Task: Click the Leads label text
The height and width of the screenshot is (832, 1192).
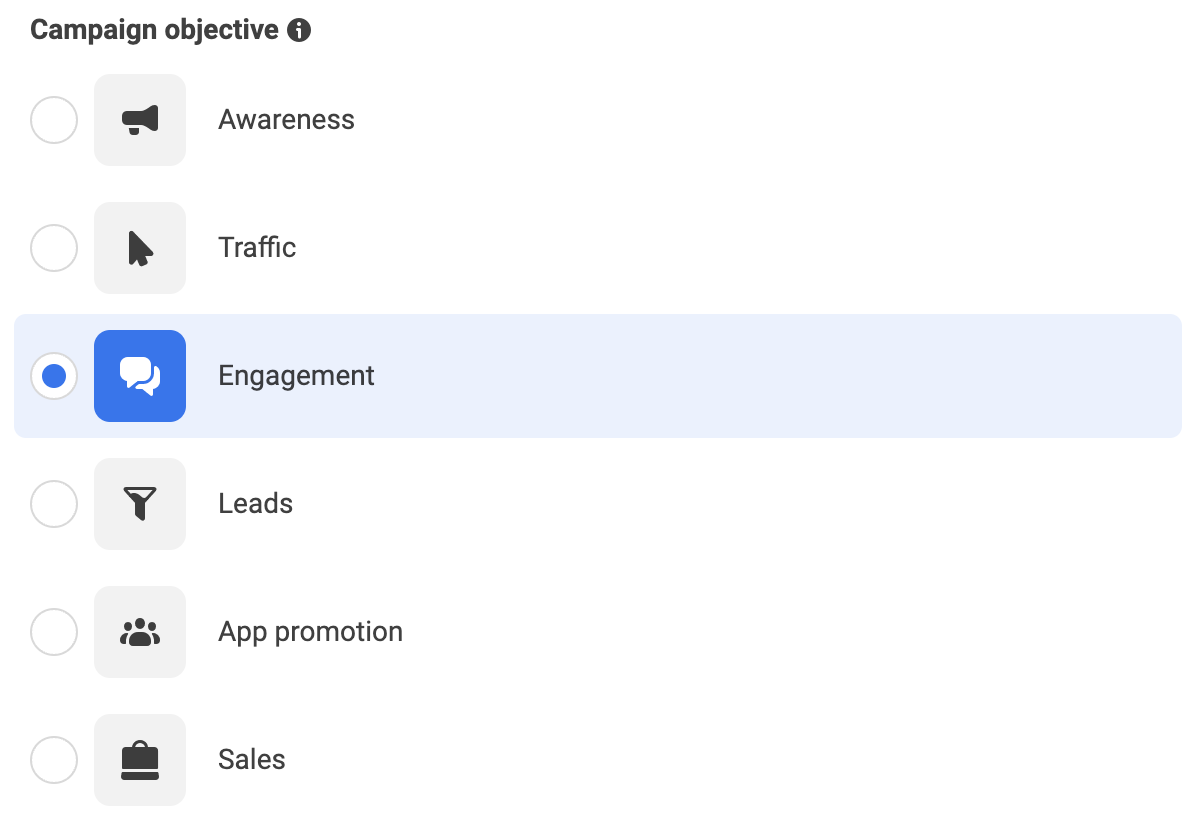Action: click(255, 504)
